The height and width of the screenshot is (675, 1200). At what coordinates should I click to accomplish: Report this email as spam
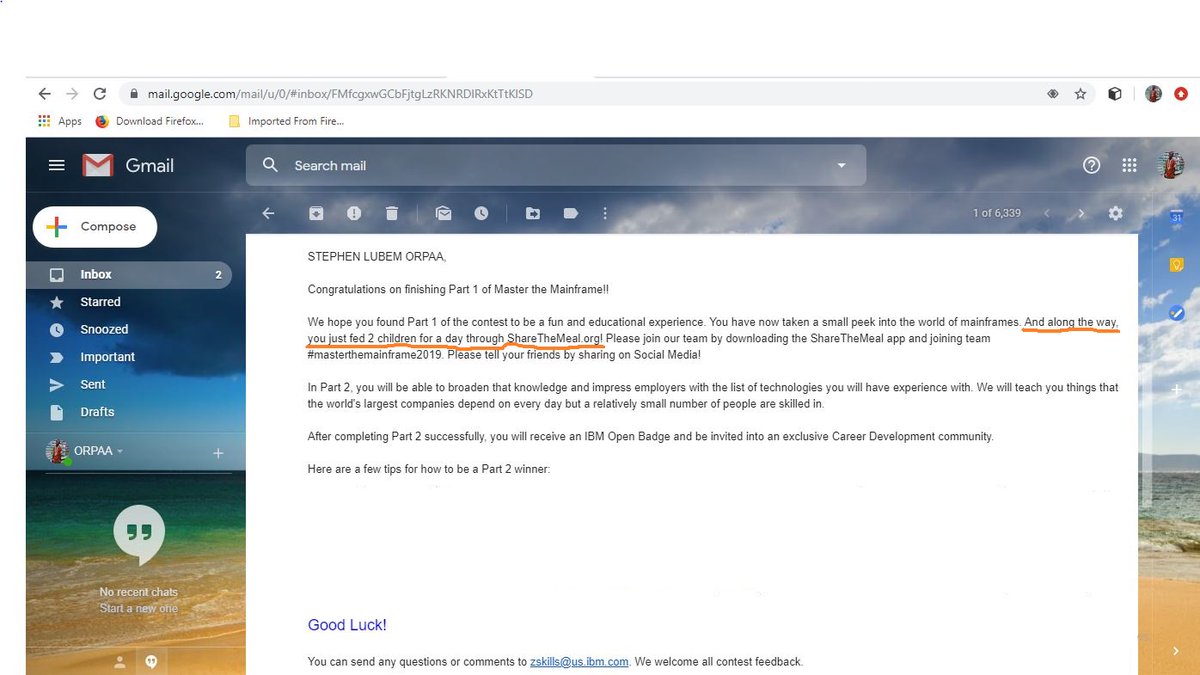coord(354,213)
